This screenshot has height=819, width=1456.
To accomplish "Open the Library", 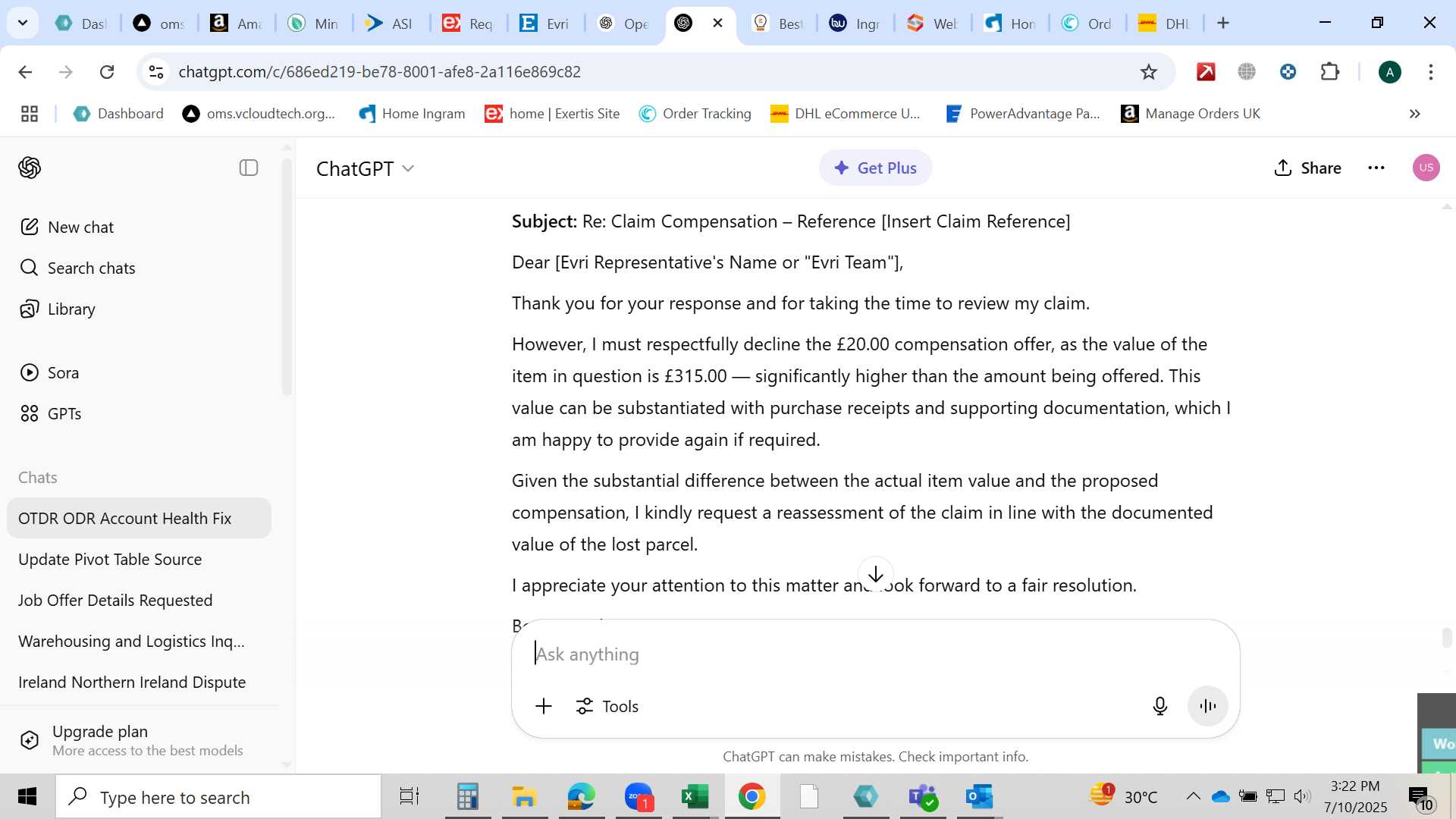I will [x=58, y=309].
